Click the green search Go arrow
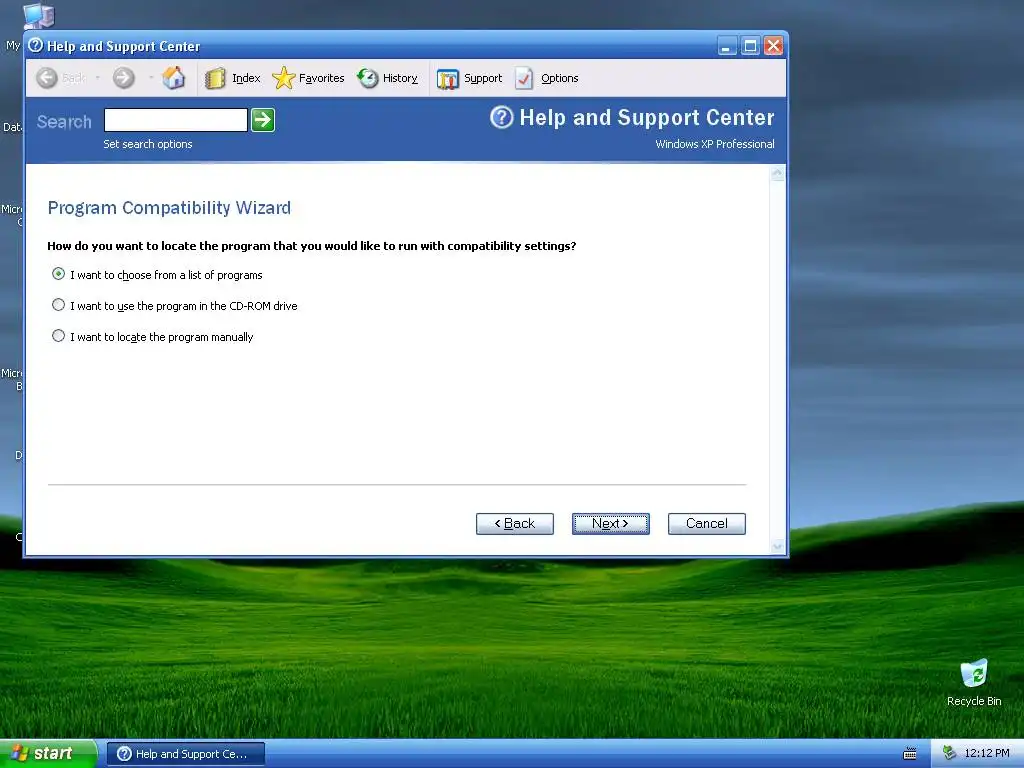 263,120
